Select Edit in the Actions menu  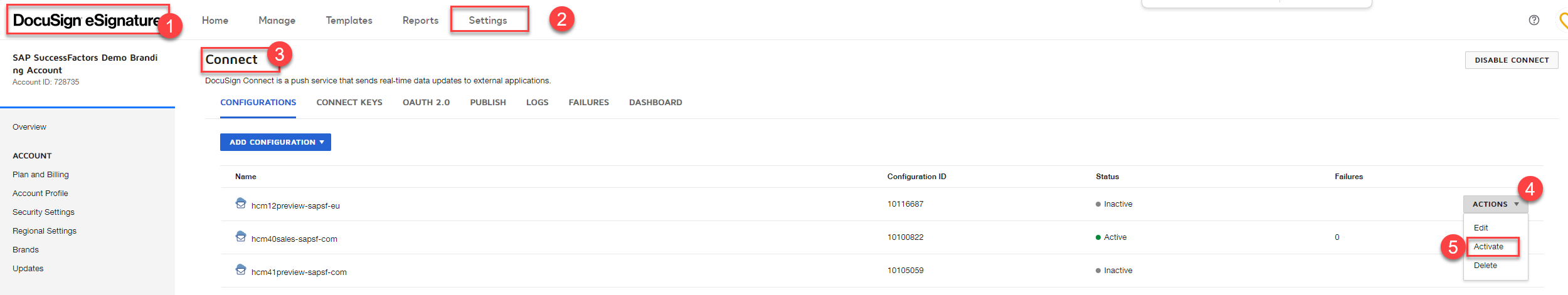point(1481,228)
